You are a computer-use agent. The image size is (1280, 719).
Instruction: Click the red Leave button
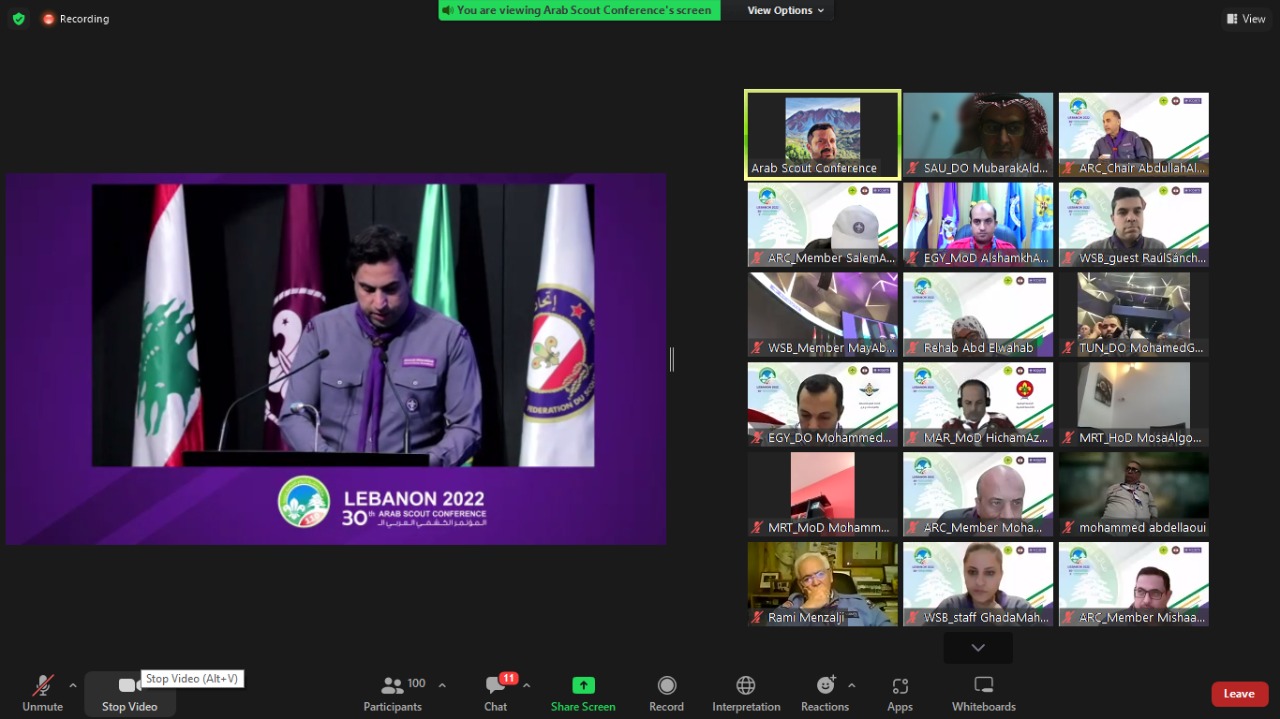pyautogui.click(x=1239, y=694)
